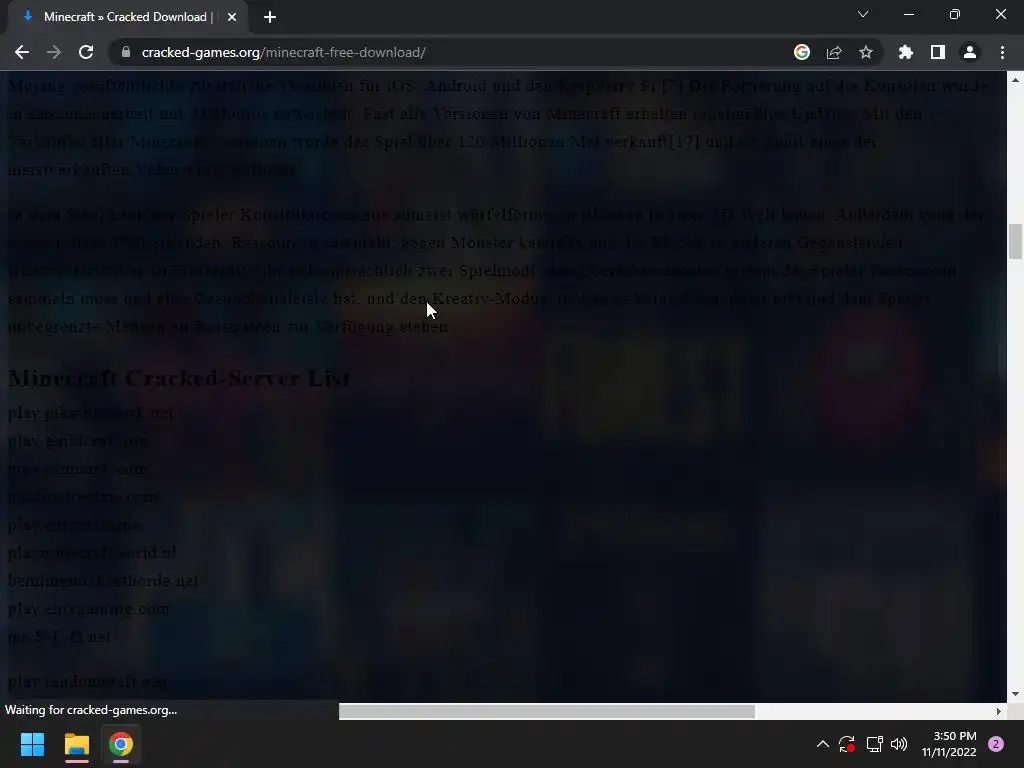
Task: View site info via the lock icon
Action: click(126, 52)
